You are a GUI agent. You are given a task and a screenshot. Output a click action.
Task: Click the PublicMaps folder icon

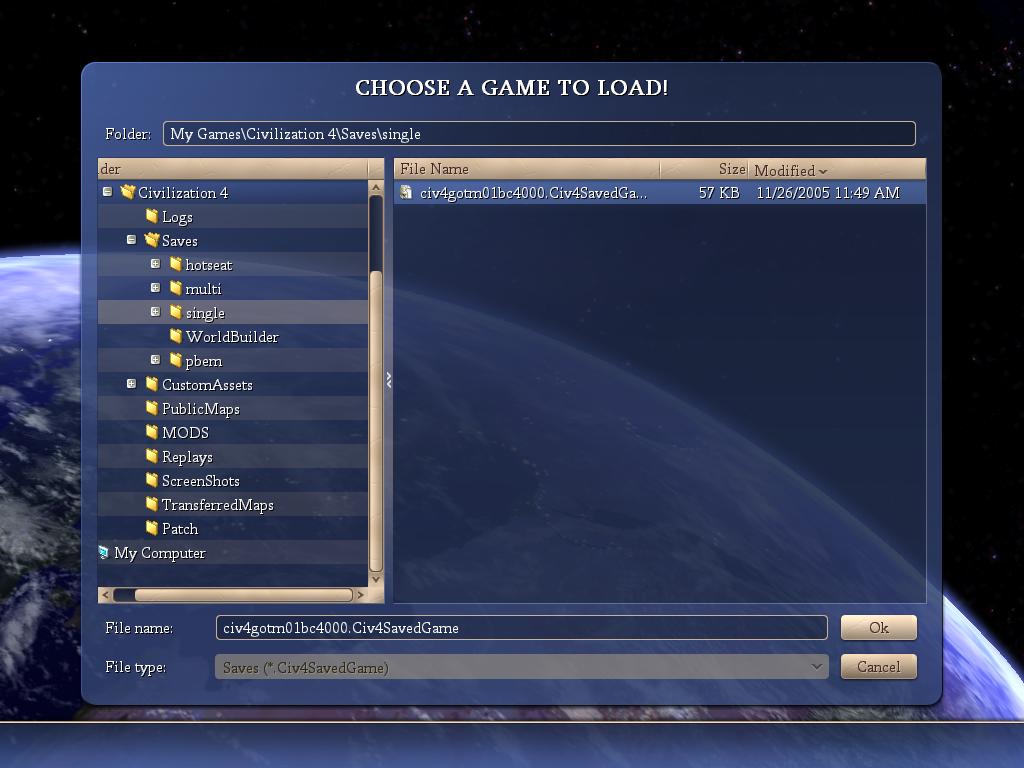pos(152,408)
